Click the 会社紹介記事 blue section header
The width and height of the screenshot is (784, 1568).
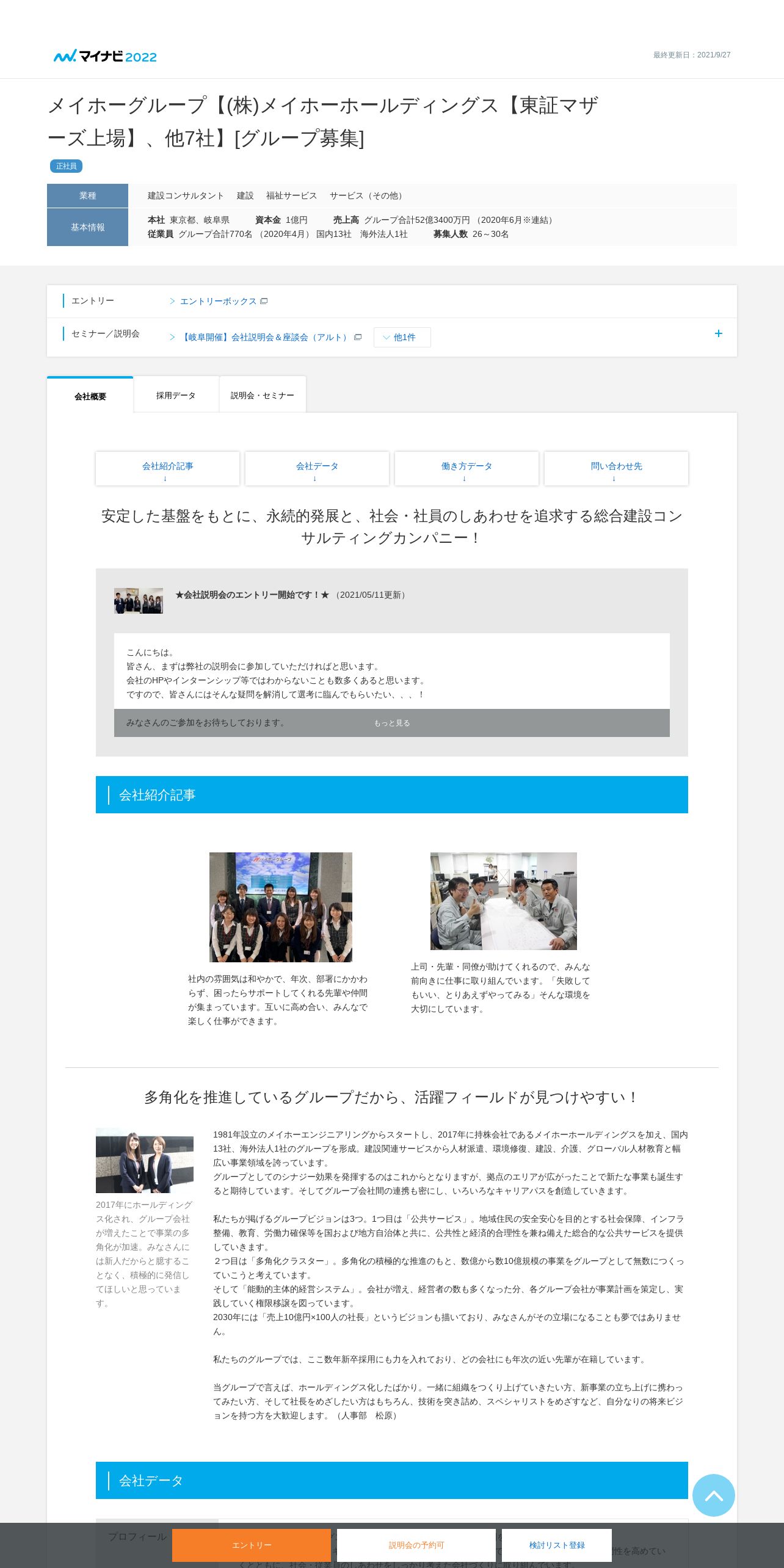coord(392,795)
